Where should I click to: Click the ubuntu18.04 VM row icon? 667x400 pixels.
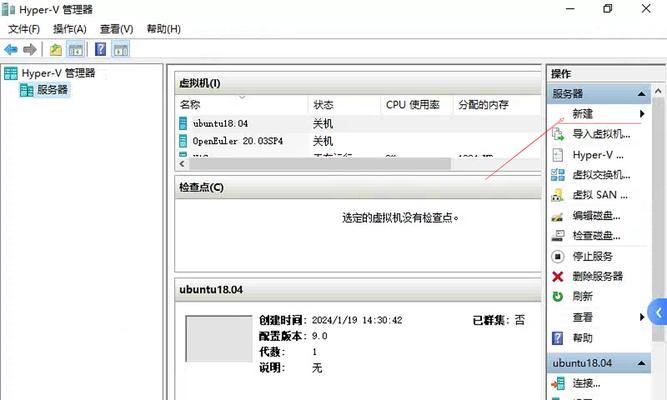183,123
